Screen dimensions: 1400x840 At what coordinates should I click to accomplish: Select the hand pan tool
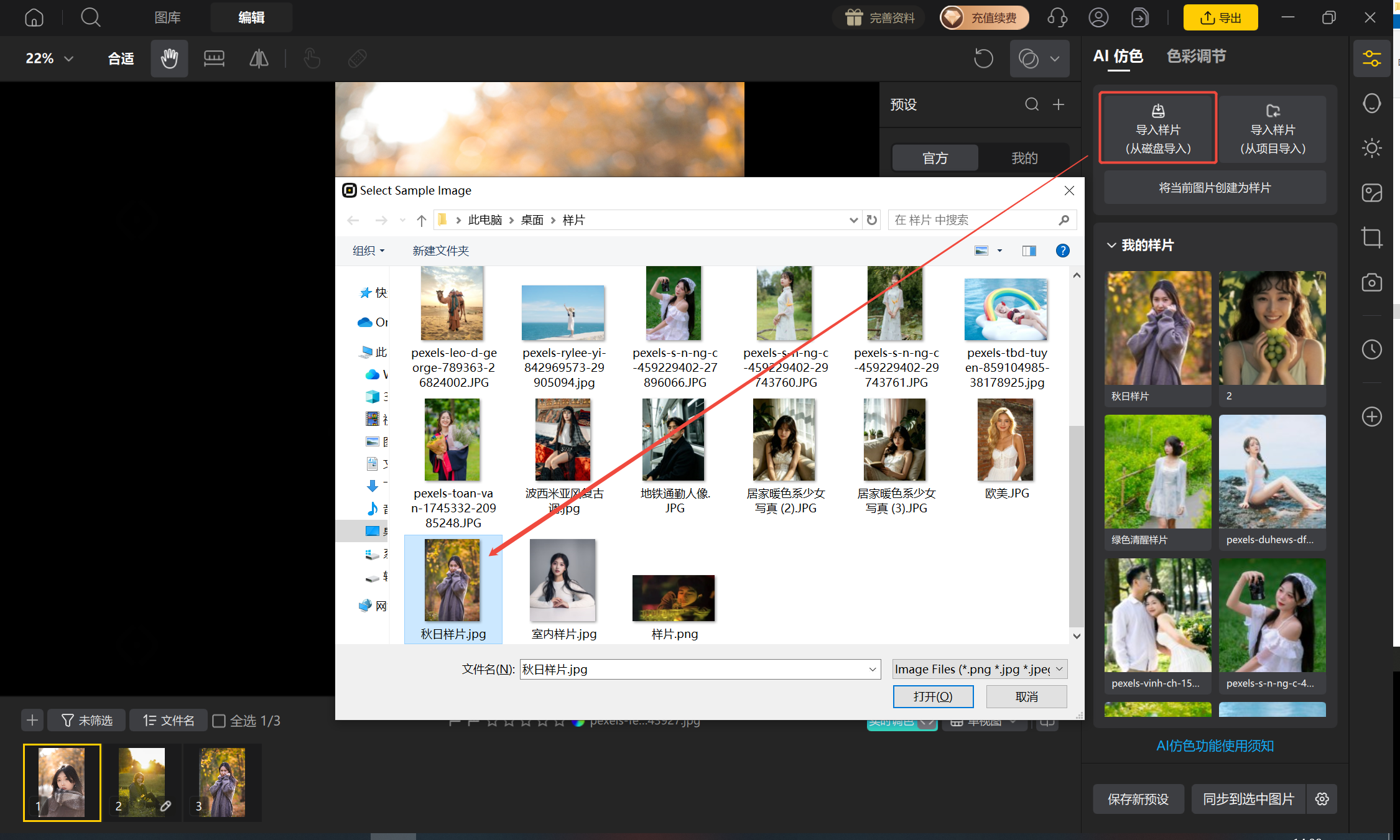(x=169, y=58)
